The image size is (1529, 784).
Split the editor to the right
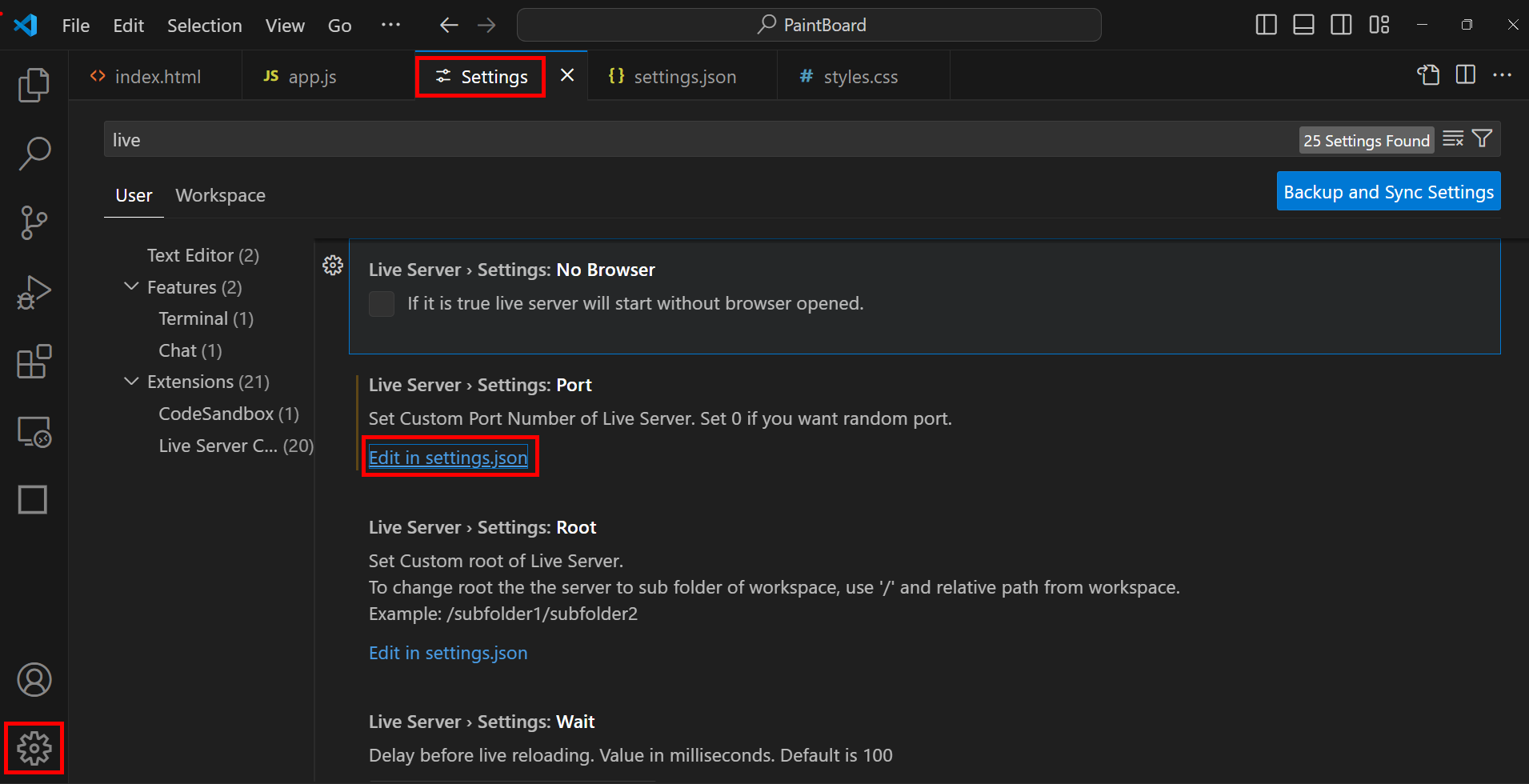[1466, 75]
